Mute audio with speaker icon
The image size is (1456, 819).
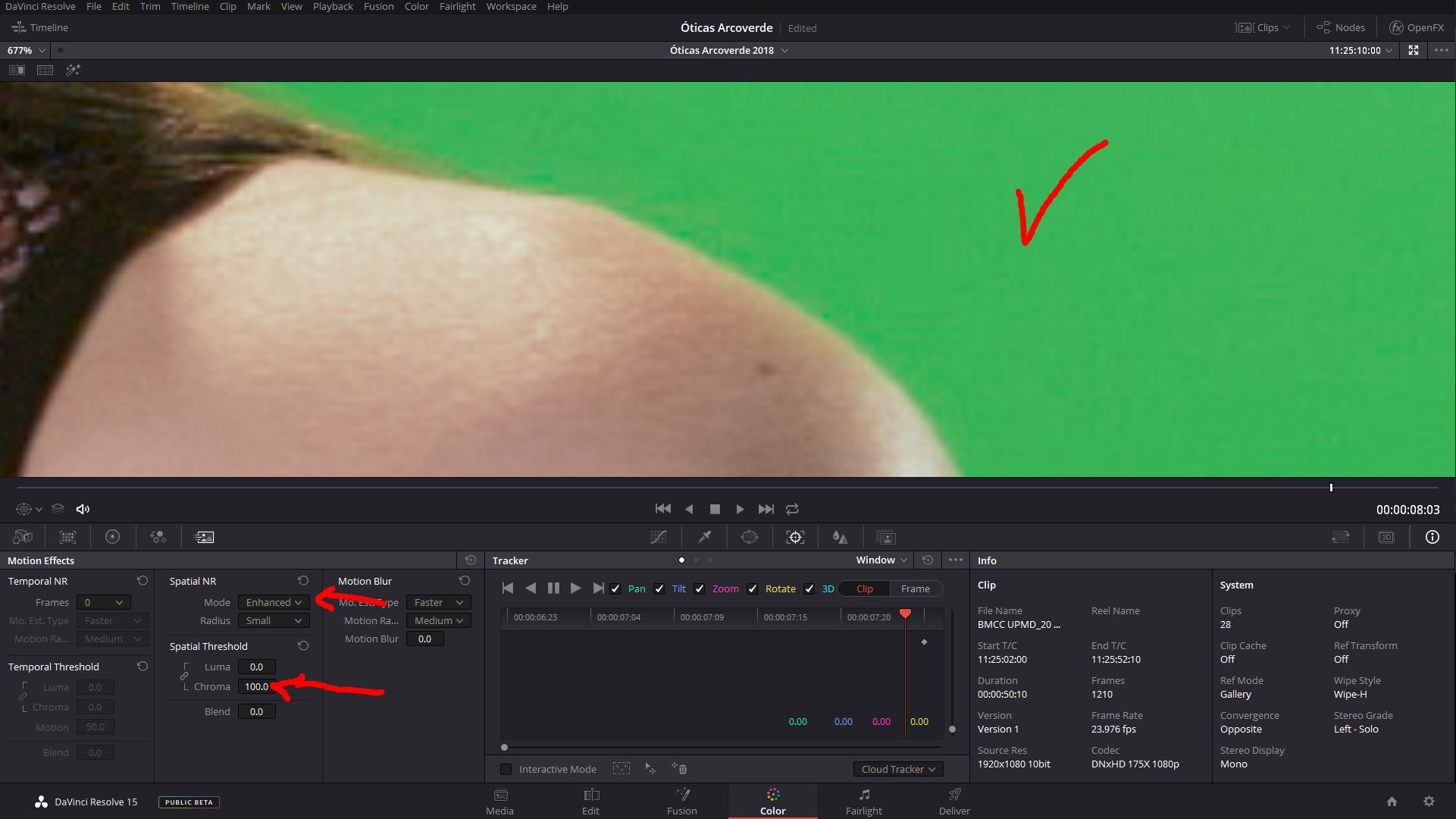(x=83, y=509)
